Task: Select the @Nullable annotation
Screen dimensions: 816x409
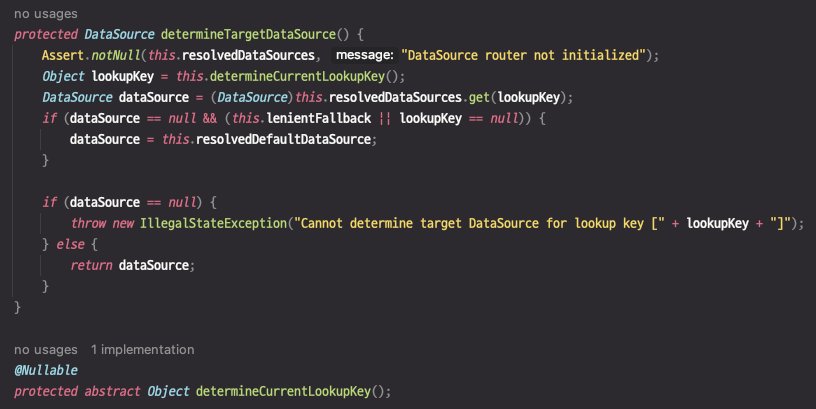Action: (46, 370)
